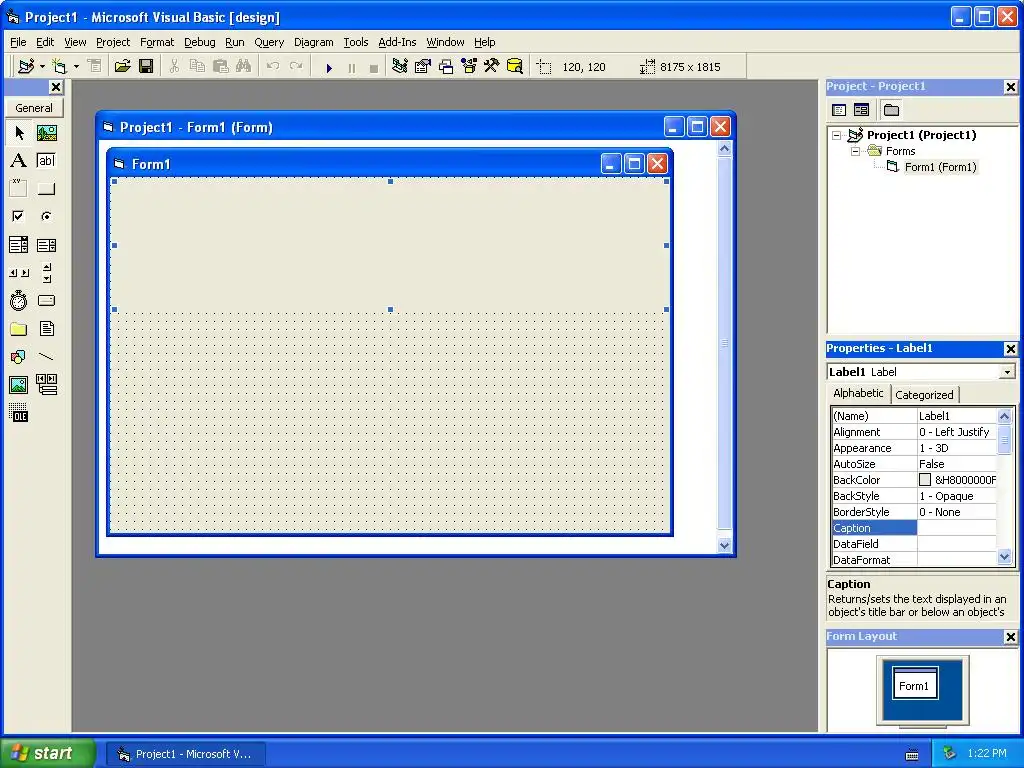
Task: Open the Format menu
Action: point(157,42)
